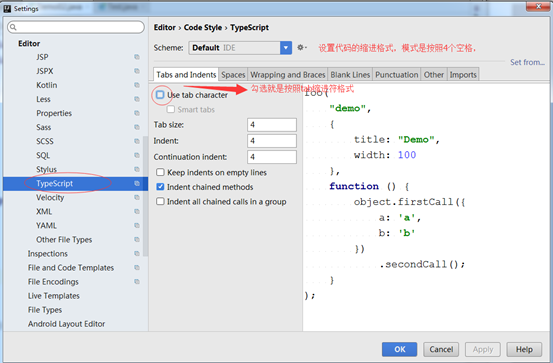Open the Imports tab
Image resolution: width=553 pixels, height=363 pixels.
463,74
